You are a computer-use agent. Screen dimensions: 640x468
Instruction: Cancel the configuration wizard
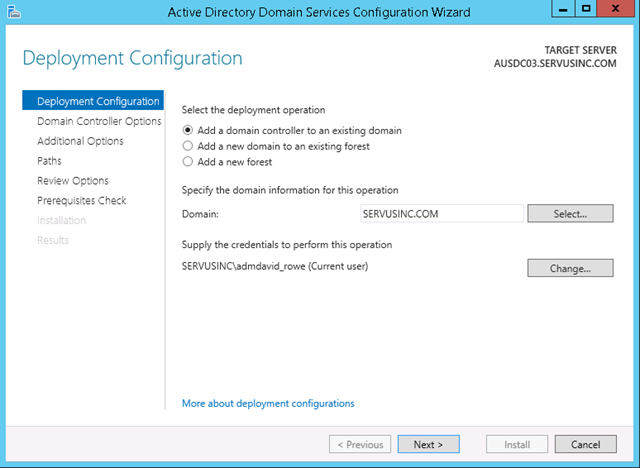pyautogui.click(x=586, y=444)
